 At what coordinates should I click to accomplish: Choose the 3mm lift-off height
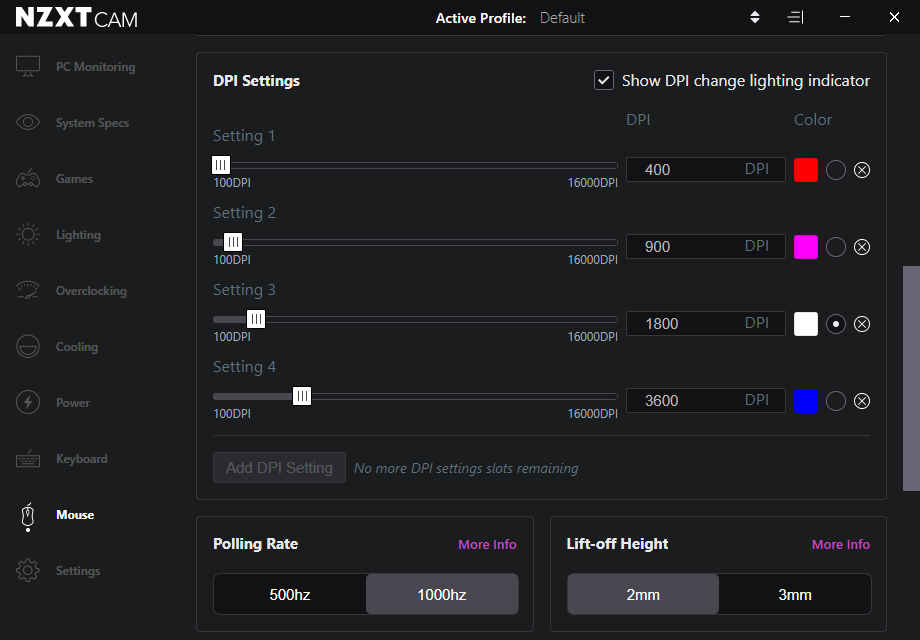794,594
